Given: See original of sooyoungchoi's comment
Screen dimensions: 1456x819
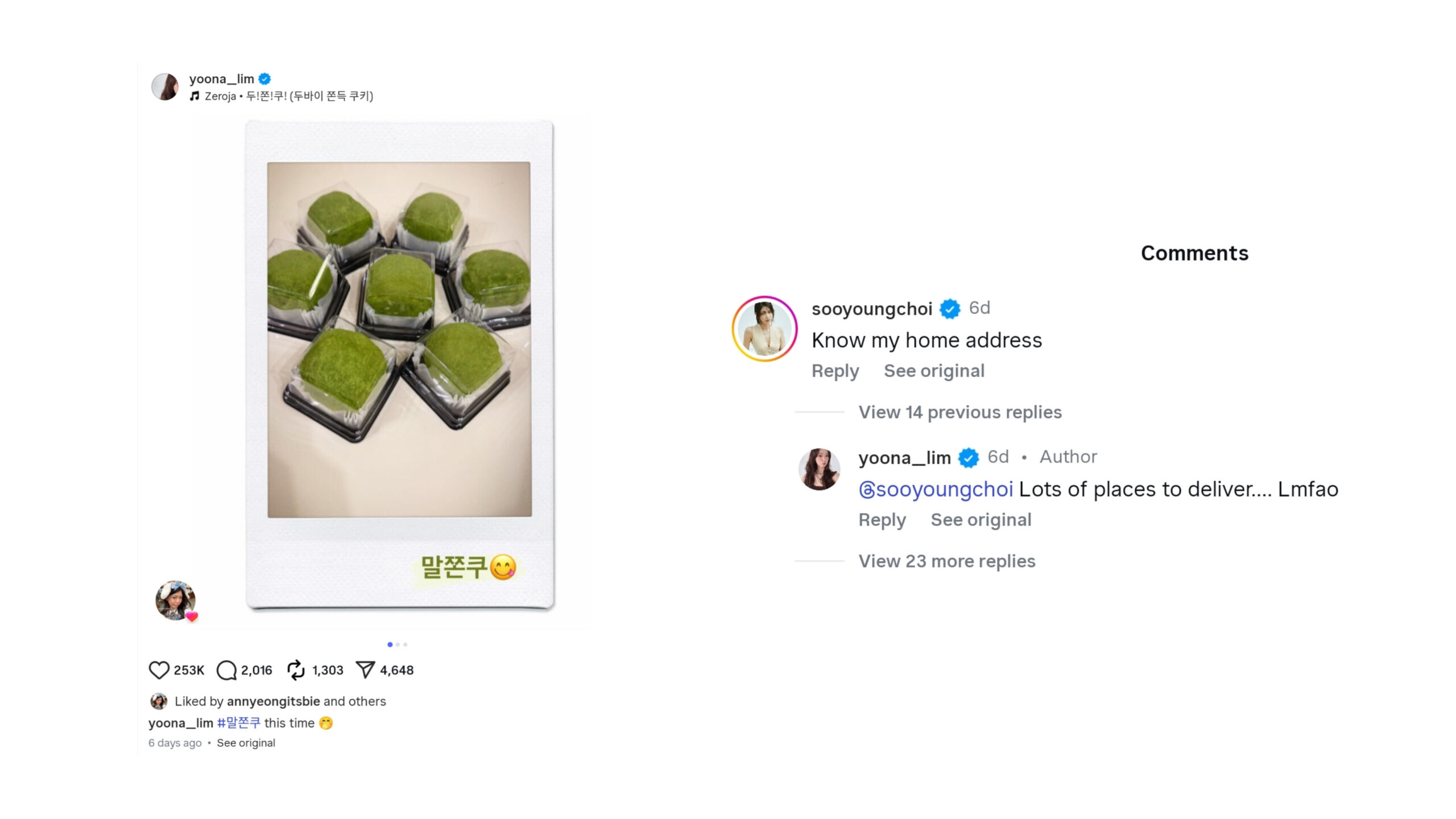Looking at the screenshot, I should click(x=934, y=371).
